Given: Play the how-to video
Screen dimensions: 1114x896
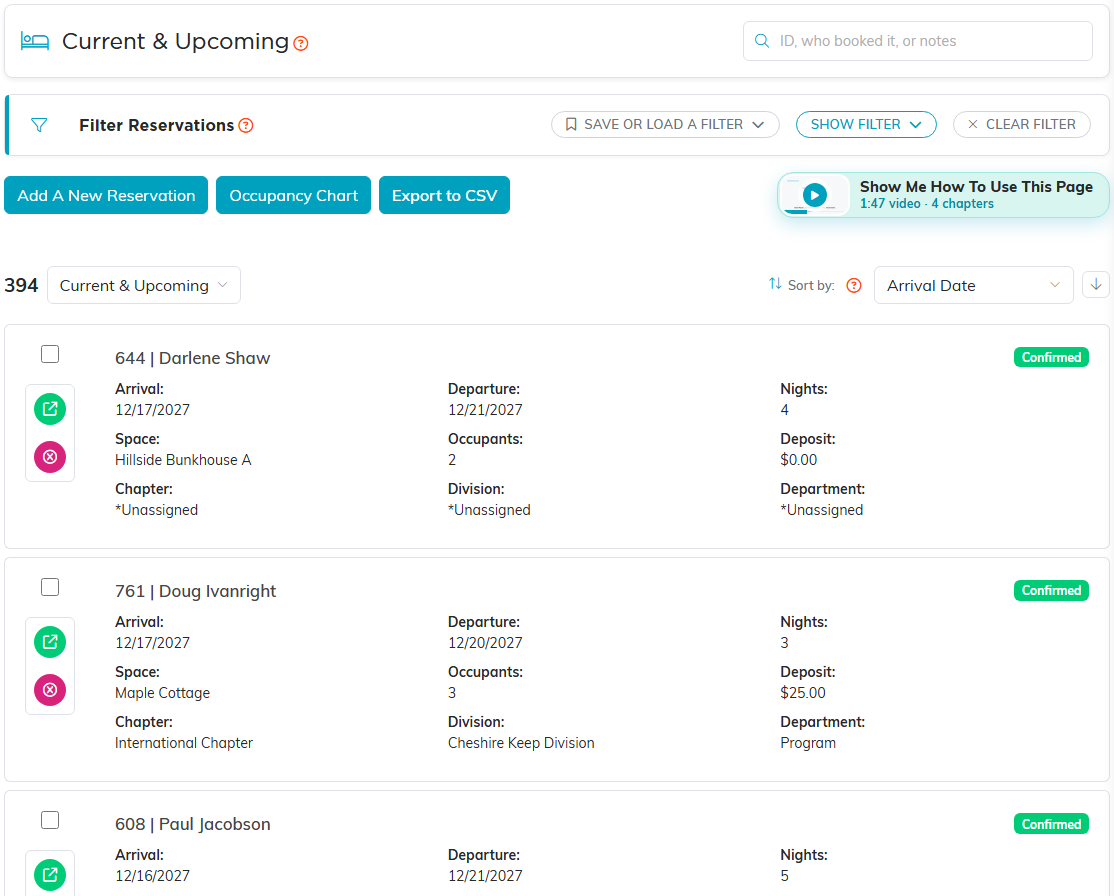Looking at the screenshot, I should pyautogui.click(x=814, y=195).
